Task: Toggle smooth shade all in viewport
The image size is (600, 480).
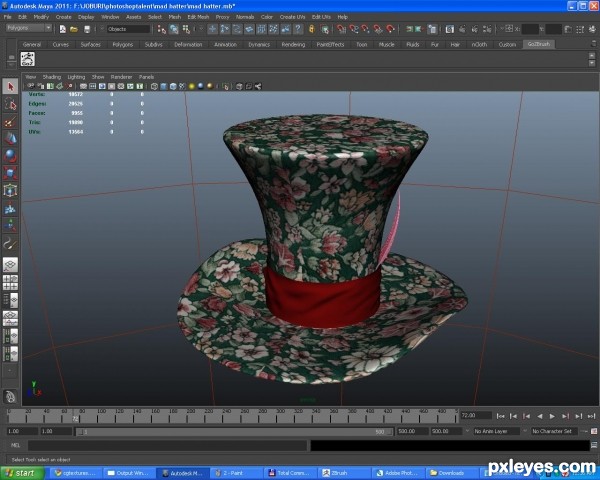Action: click(163, 86)
